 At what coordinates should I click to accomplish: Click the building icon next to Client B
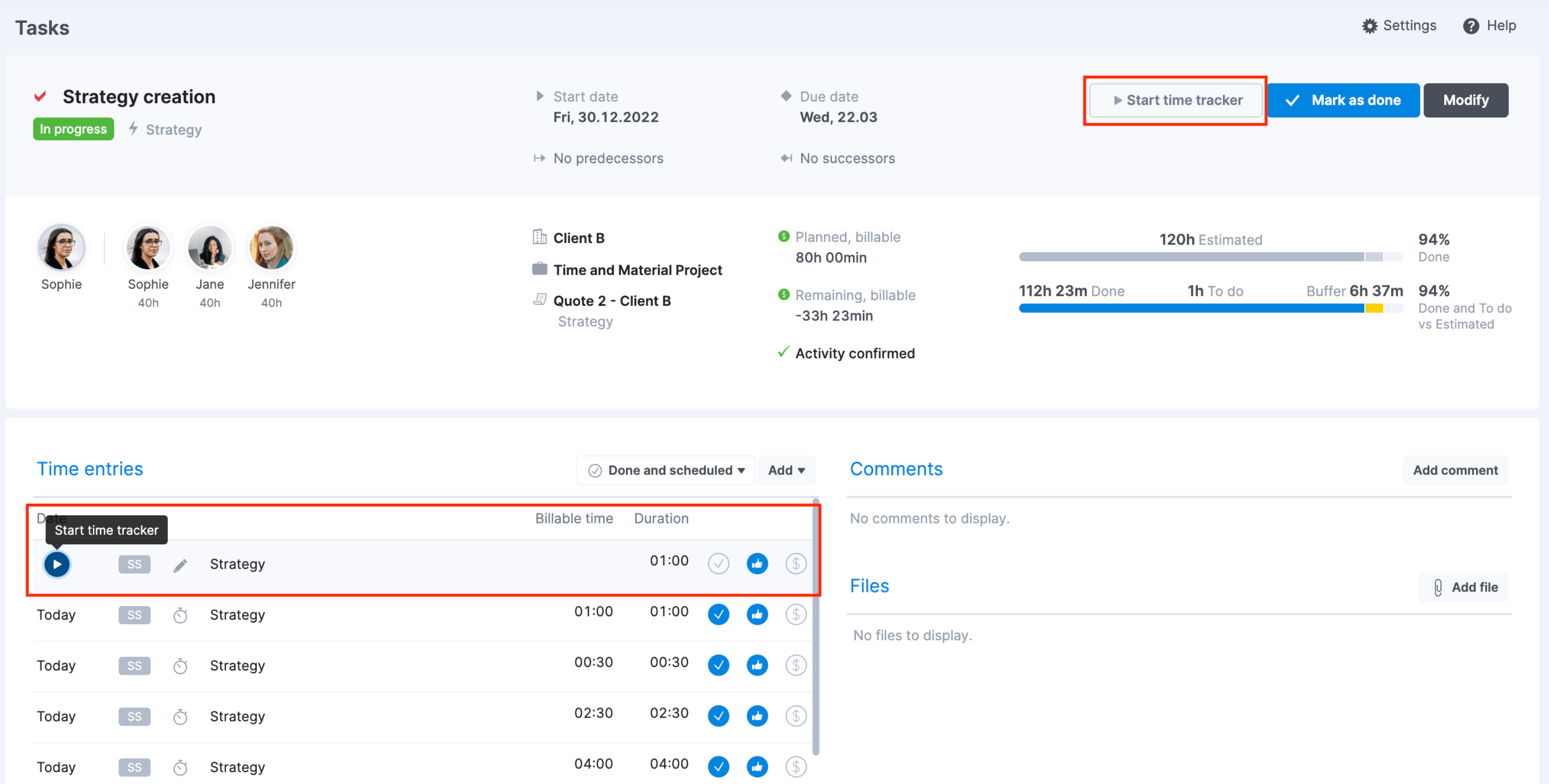pyautogui.click(x=540, y=237)
